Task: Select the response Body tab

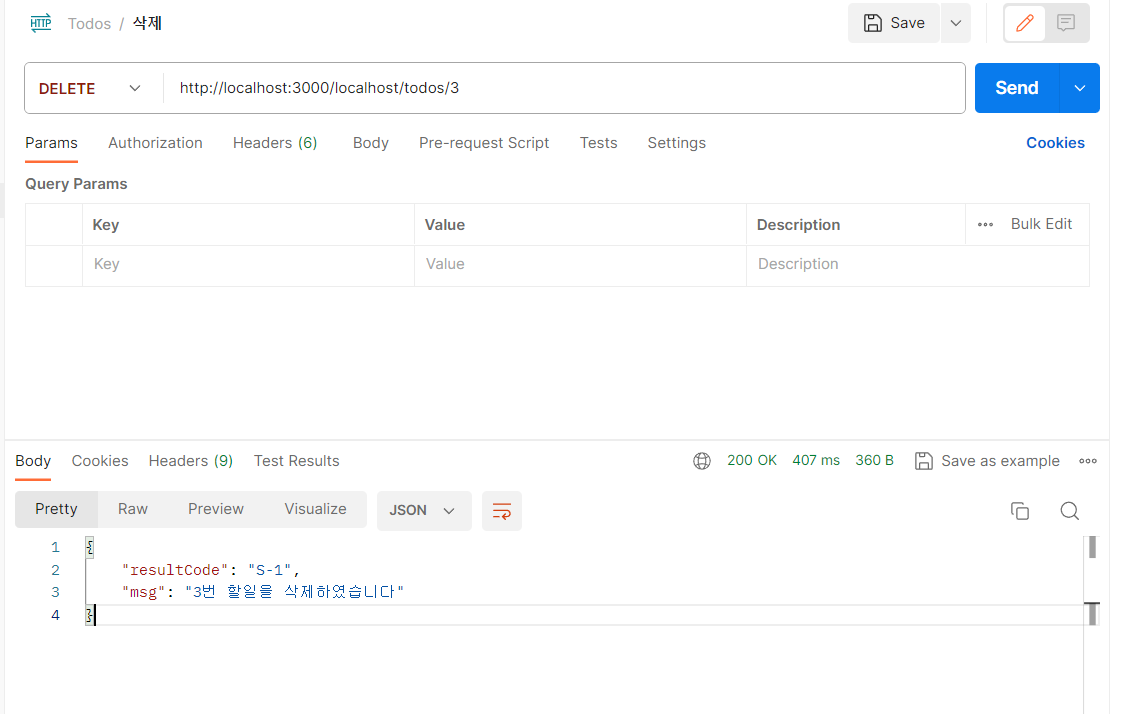Action: click(x=33, y=461)
